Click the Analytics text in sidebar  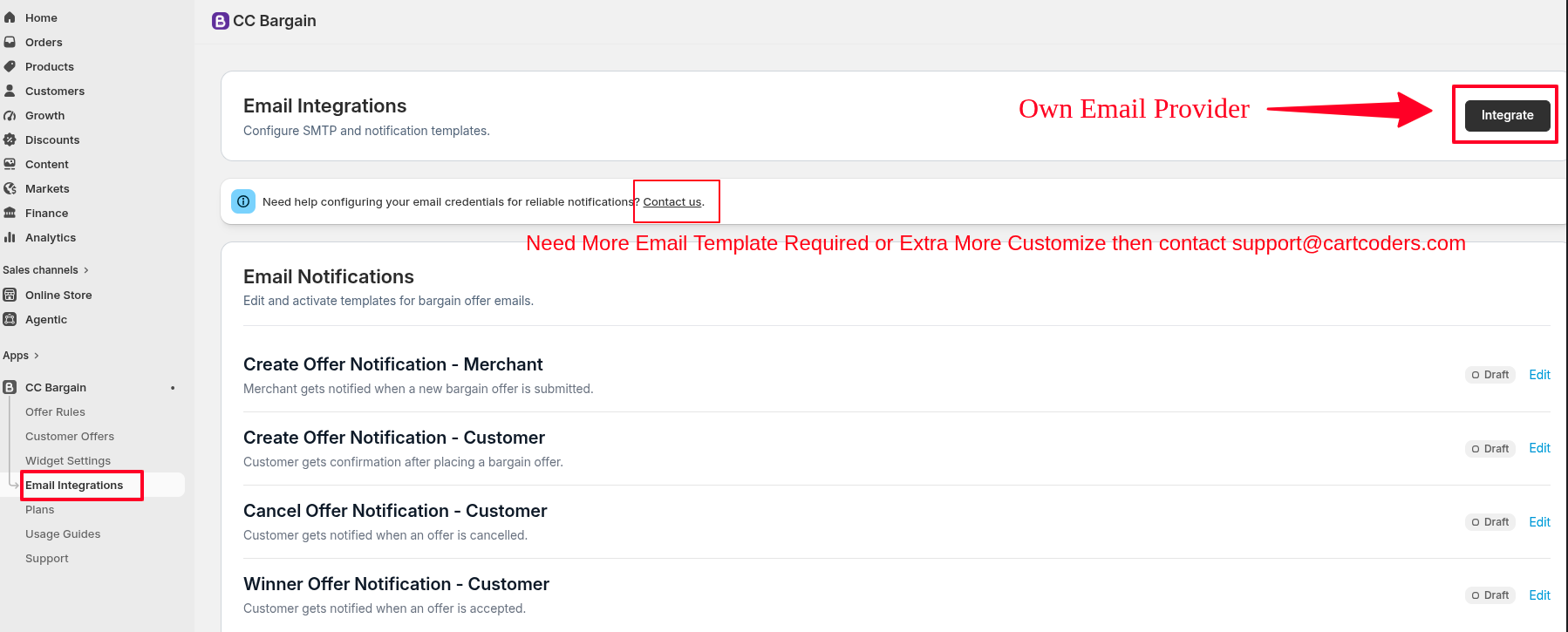[51, 238]
